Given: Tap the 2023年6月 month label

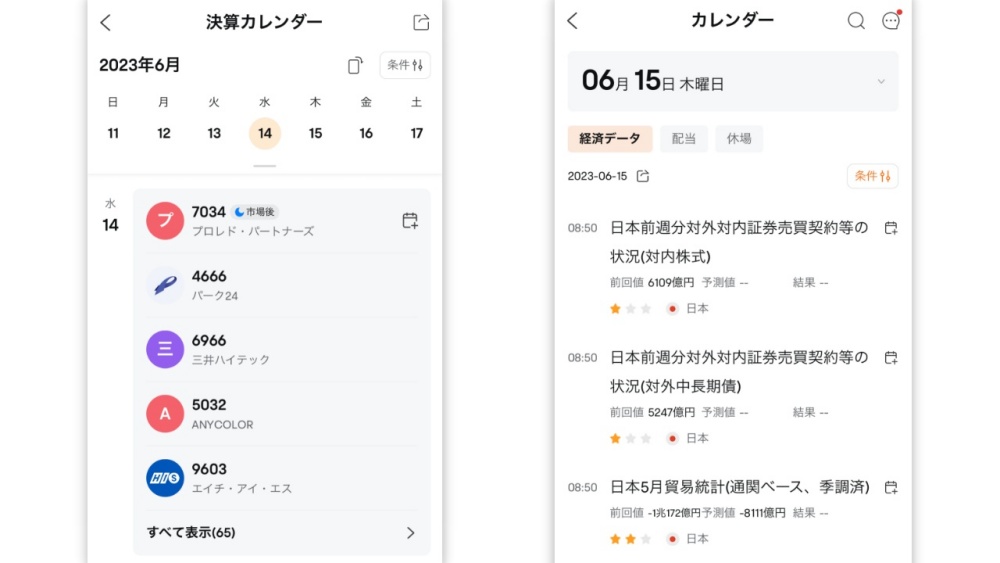Looking at the screenshot, I should [140, 65].
